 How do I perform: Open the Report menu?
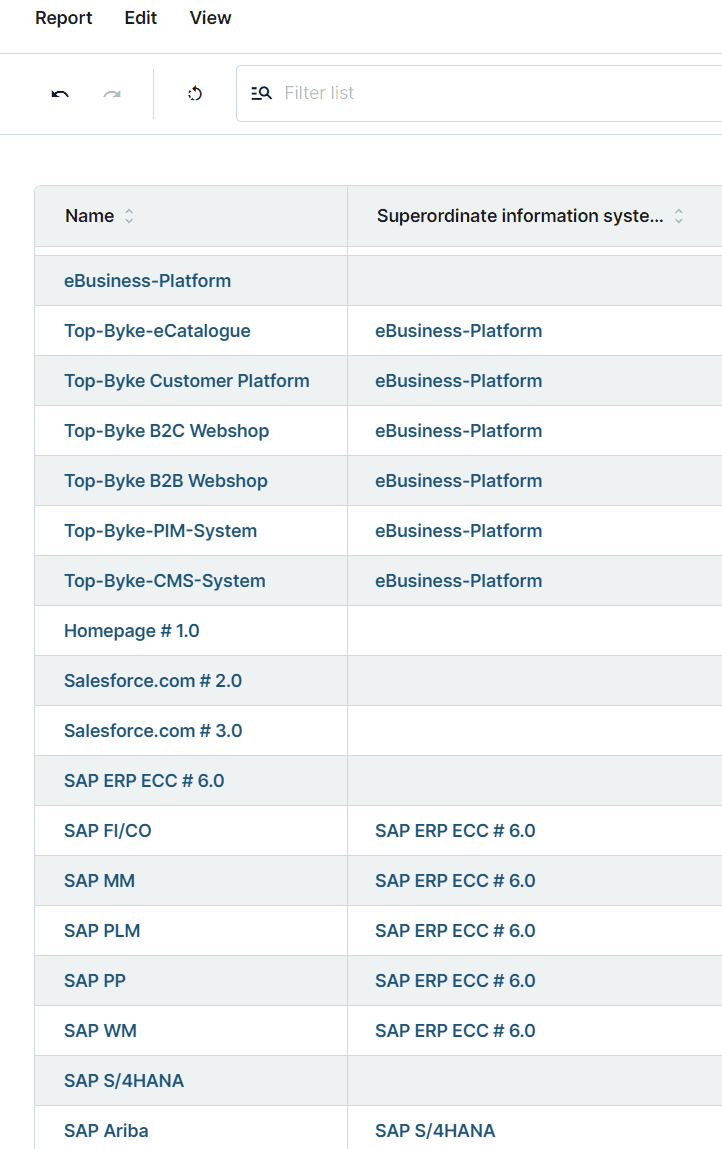(x=63, y=18)
